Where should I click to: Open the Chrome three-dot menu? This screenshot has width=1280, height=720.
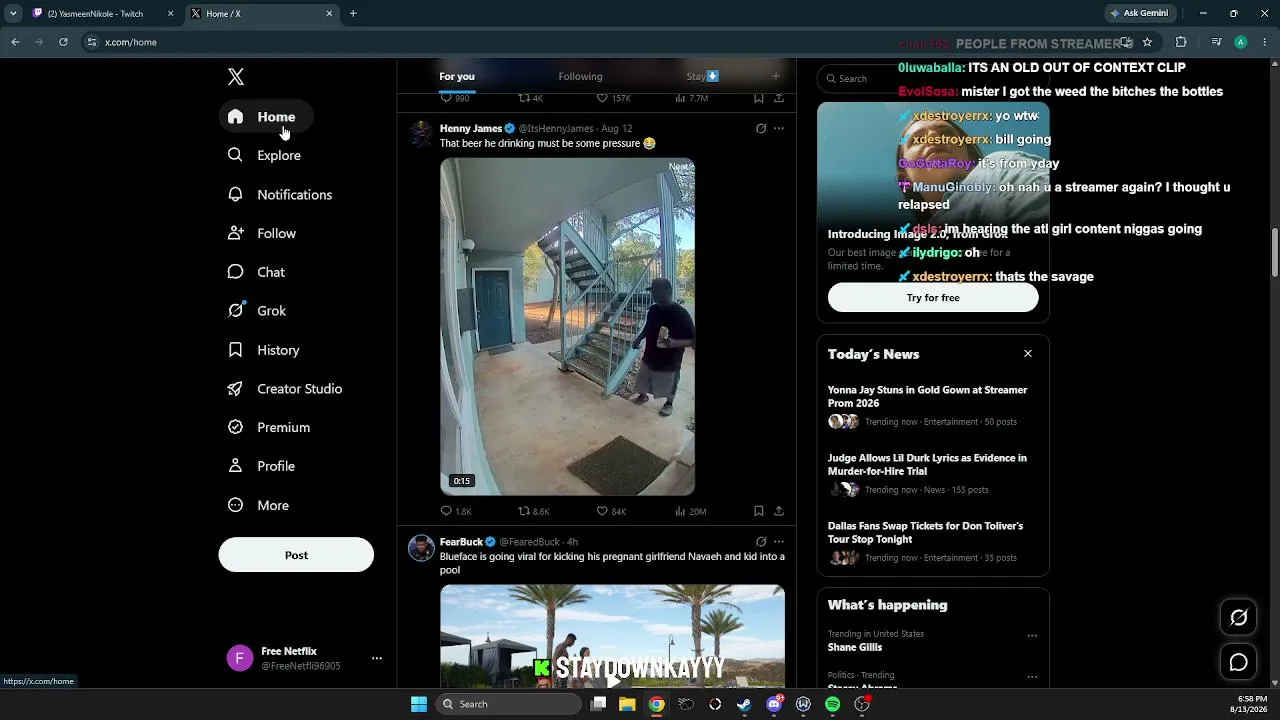pos(1264,42)
